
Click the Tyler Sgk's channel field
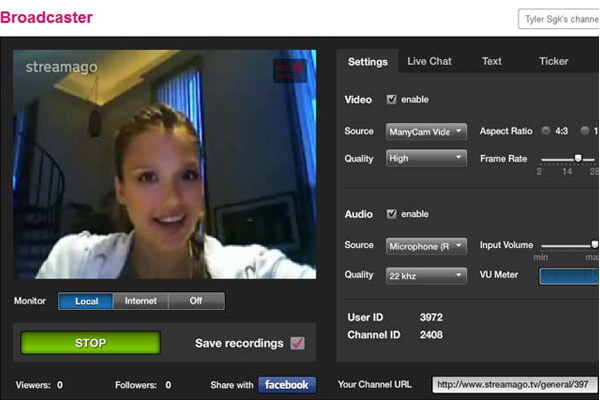coord(559,19)
